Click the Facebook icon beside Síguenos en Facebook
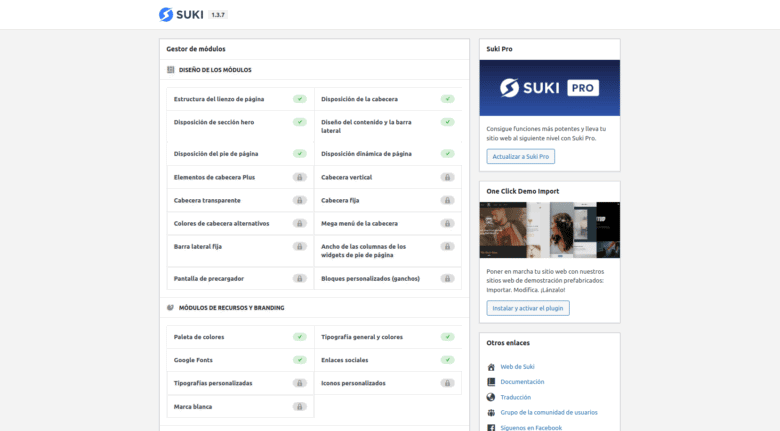This screenshot has height=431, width=780. (491, 428)
